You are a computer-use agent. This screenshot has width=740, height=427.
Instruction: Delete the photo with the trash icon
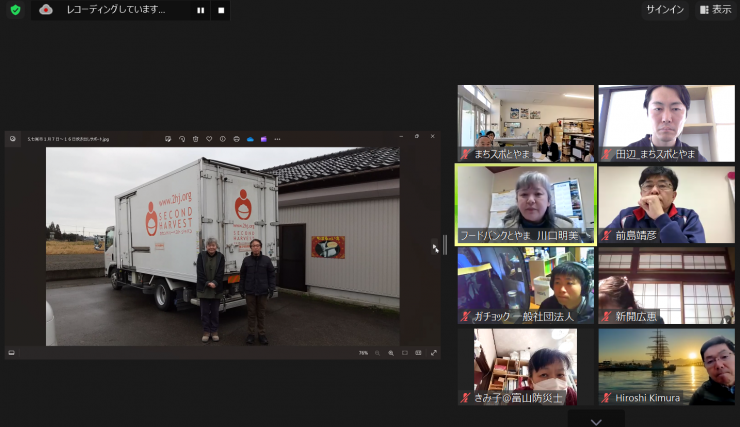tap(196, 139)
